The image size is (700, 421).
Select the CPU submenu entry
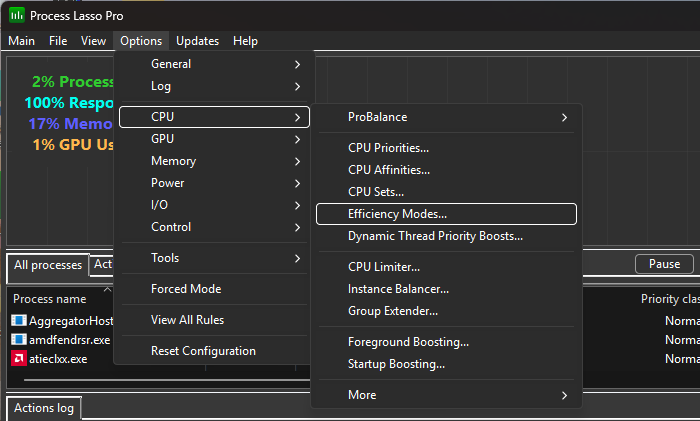(x=214, y=117)
